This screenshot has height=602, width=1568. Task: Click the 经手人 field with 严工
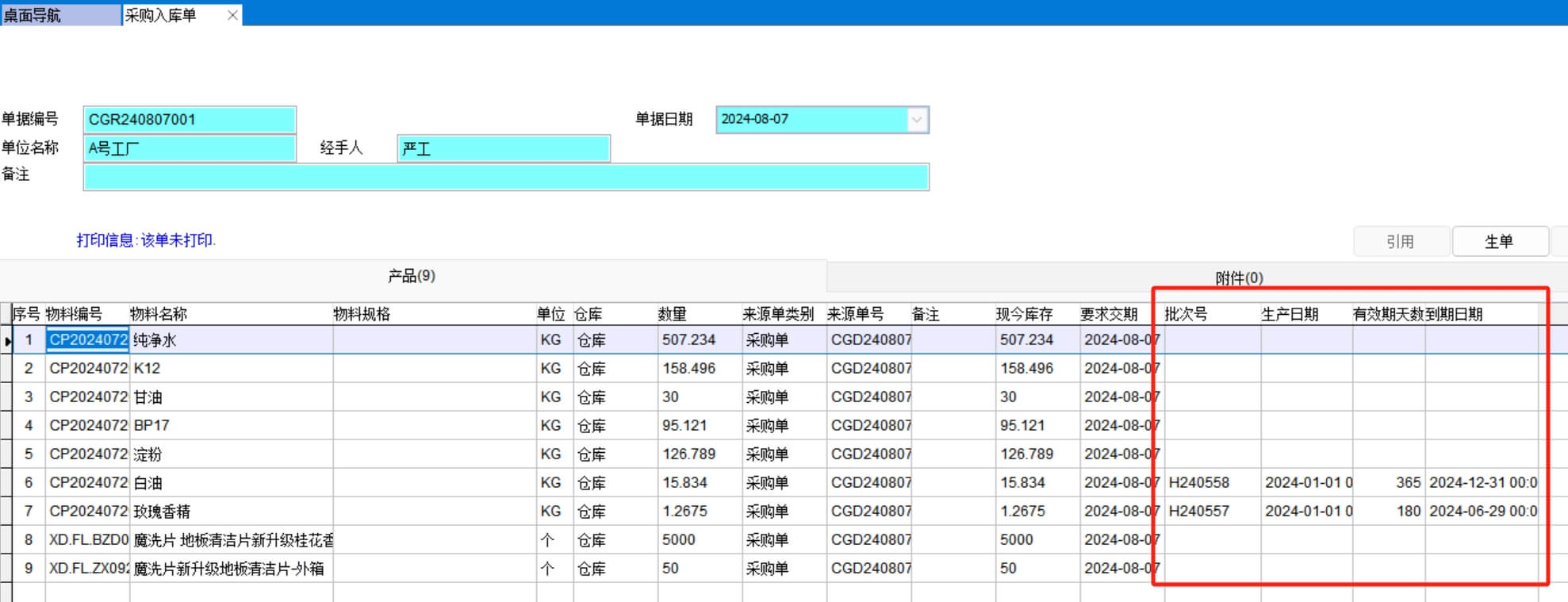pos(503,148)
